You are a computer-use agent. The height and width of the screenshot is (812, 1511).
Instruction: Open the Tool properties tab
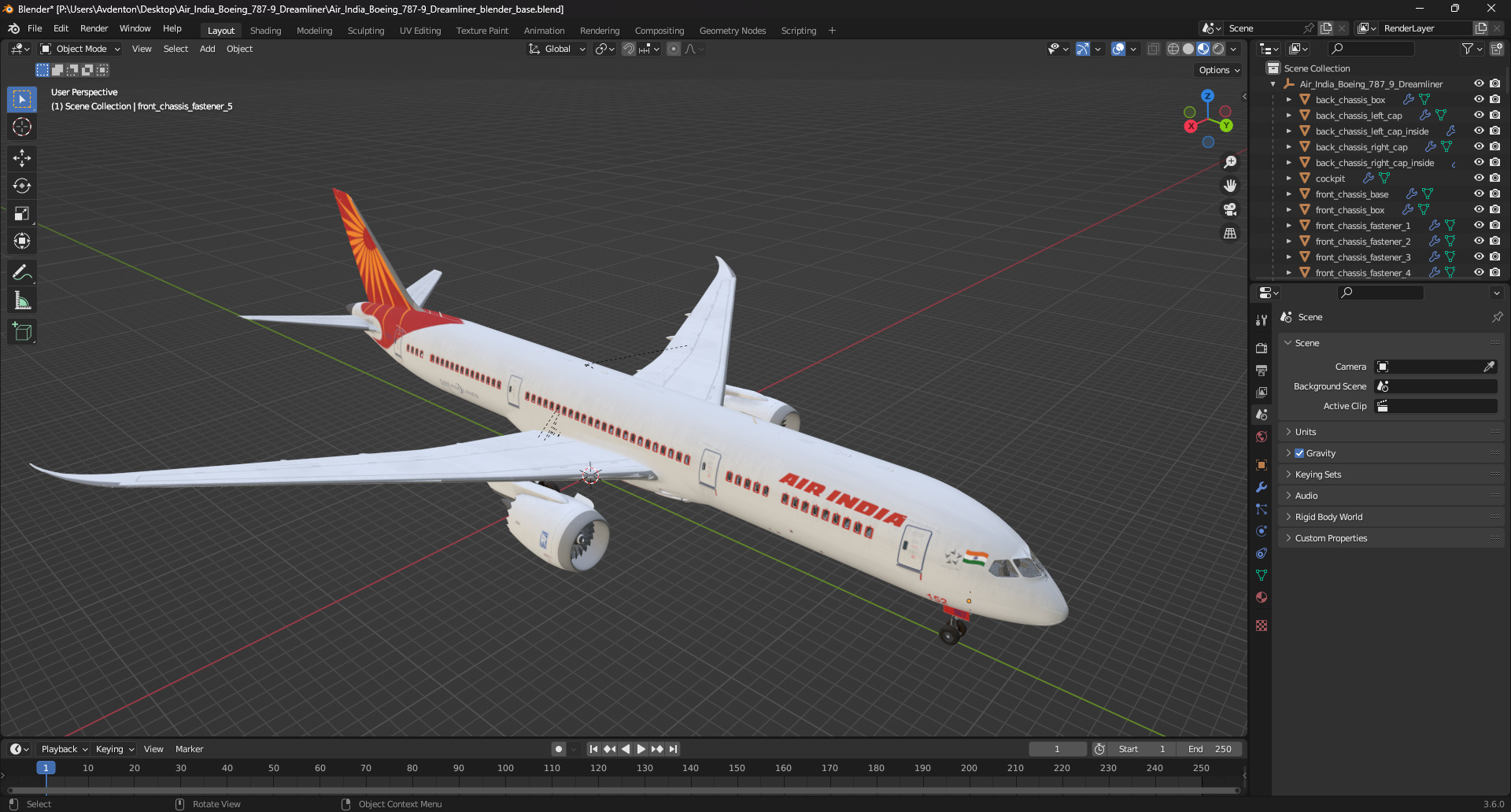(x=1262, y=320)
